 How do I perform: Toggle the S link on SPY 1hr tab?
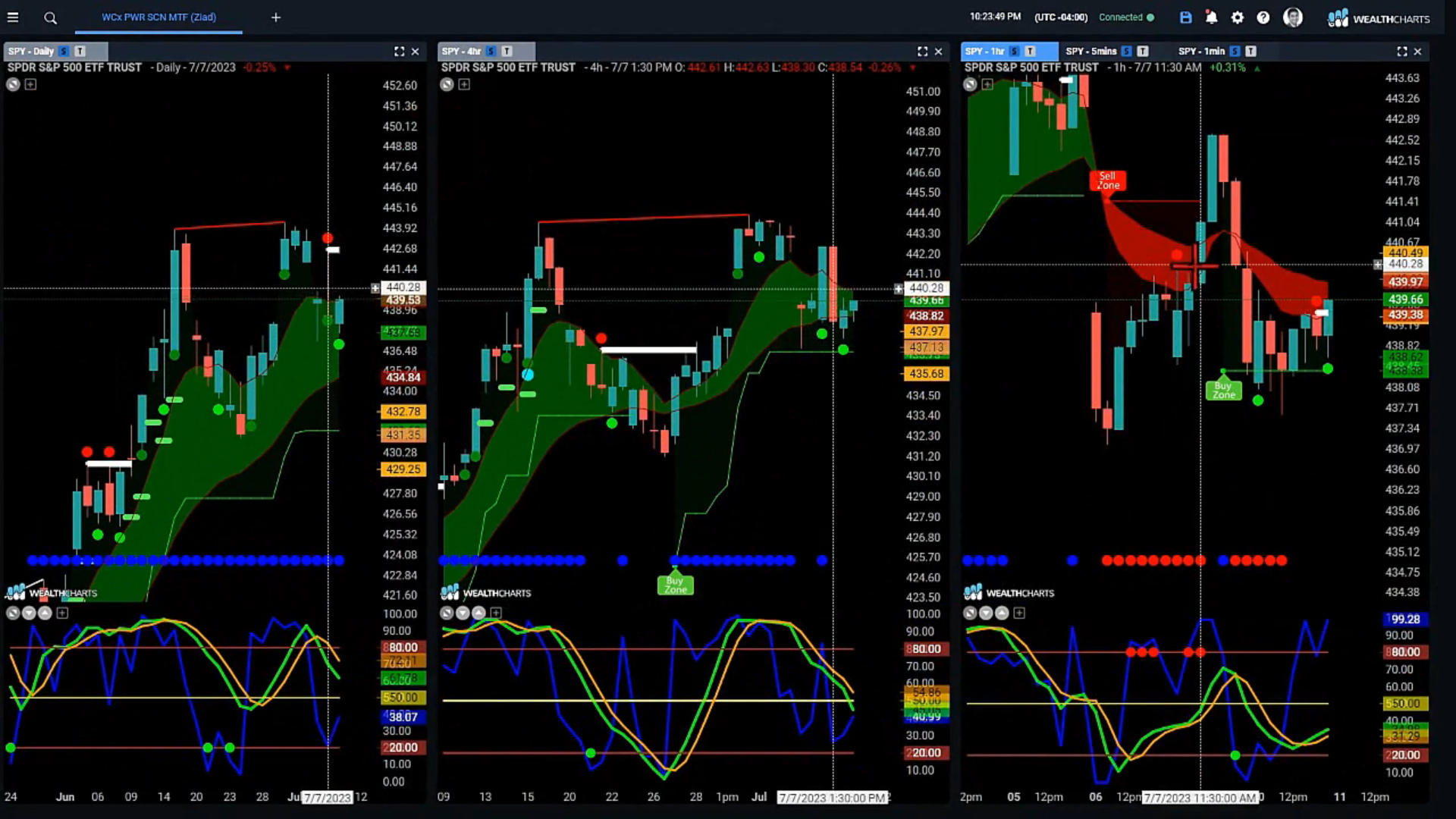pyautogui.click(x=1014, y=52)
